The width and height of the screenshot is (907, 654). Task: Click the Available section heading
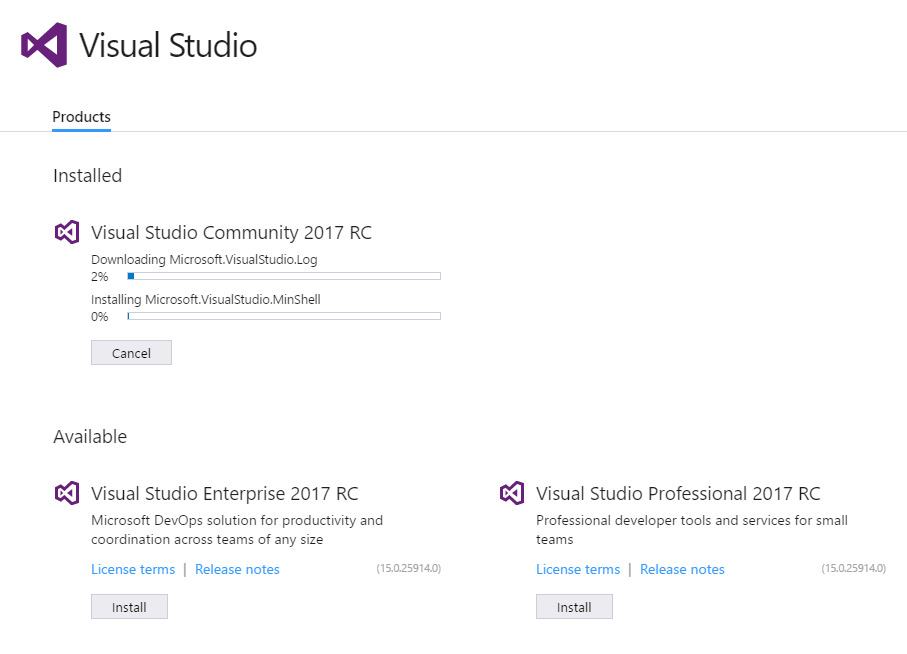(x=90, y=437)
